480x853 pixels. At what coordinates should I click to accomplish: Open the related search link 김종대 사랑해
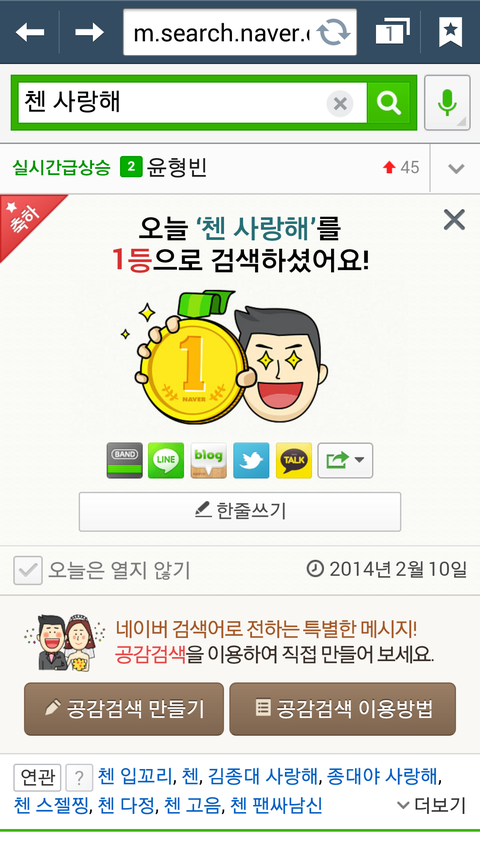[x=263, y=776]
